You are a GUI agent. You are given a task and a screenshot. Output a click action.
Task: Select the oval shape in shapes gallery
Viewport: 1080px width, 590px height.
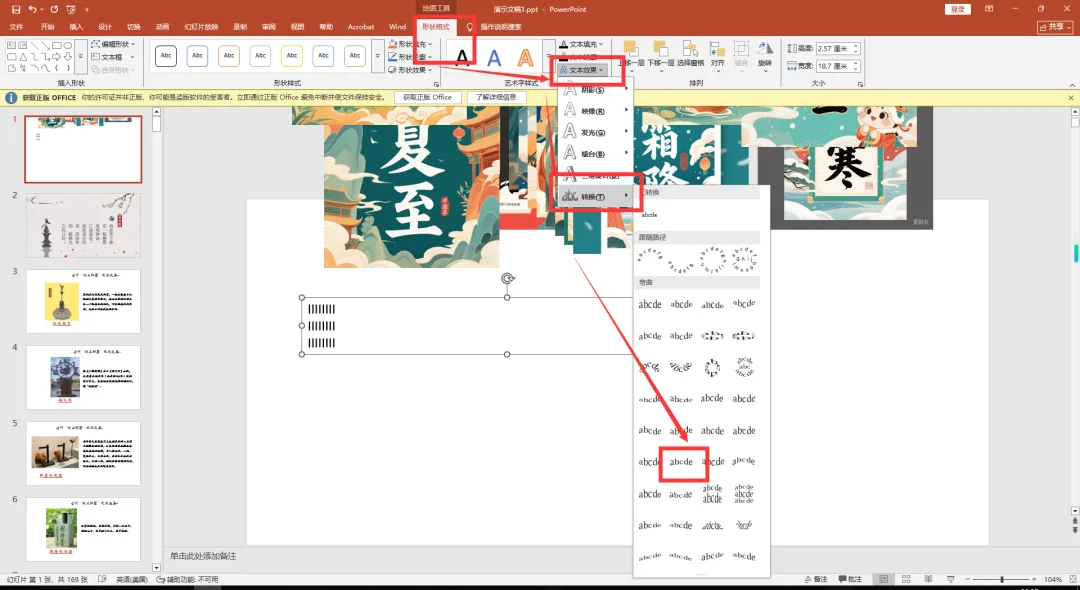[x=68, y=45]
